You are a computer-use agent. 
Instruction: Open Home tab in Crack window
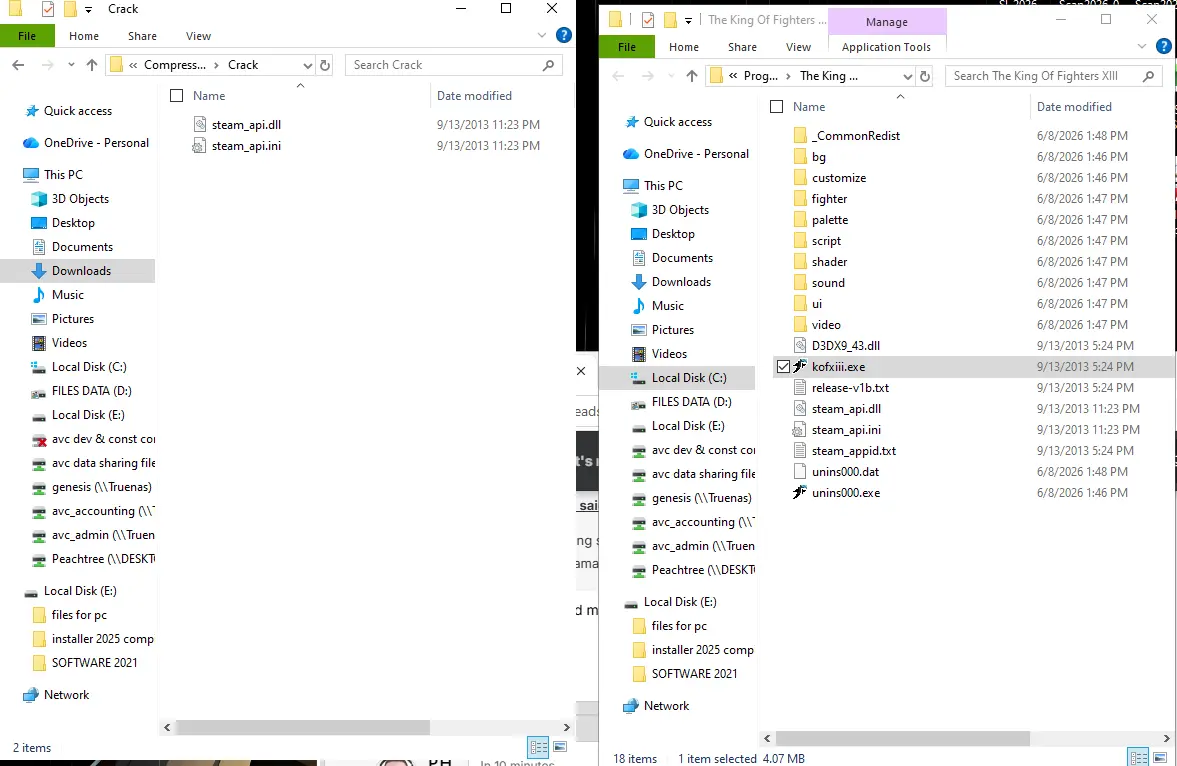coord(84,36)
